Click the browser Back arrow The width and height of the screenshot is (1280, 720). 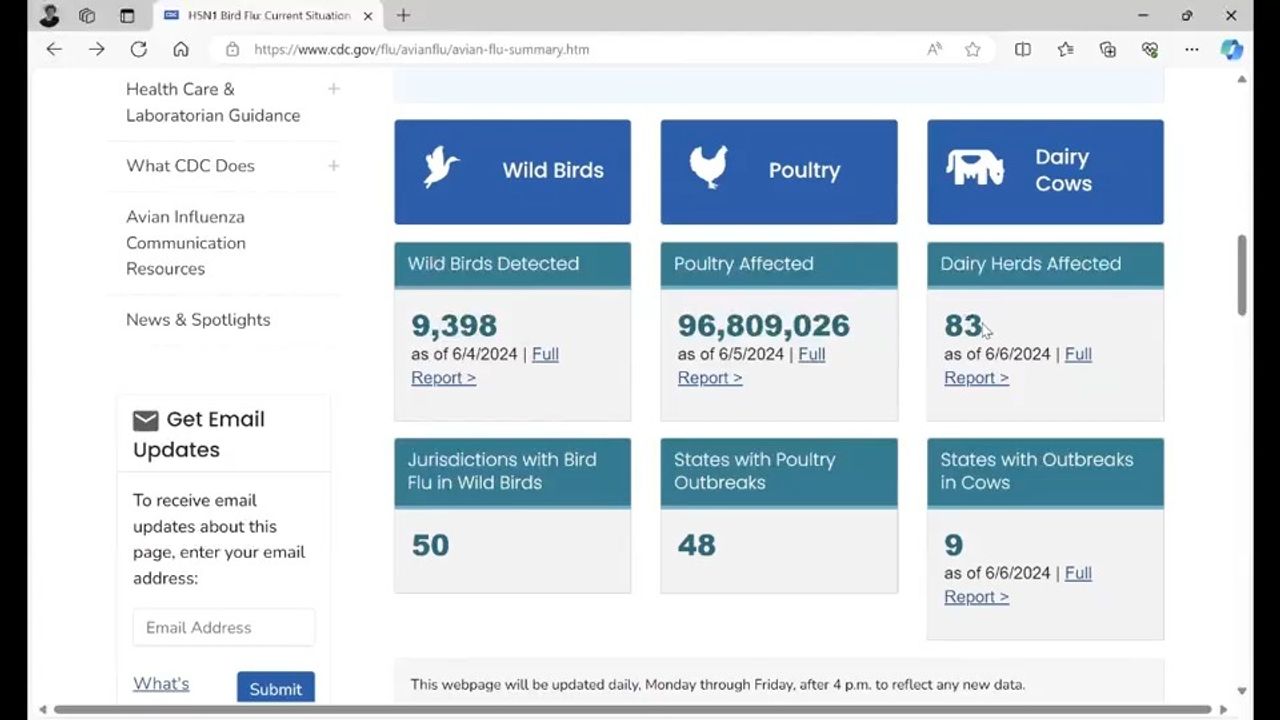54,49
